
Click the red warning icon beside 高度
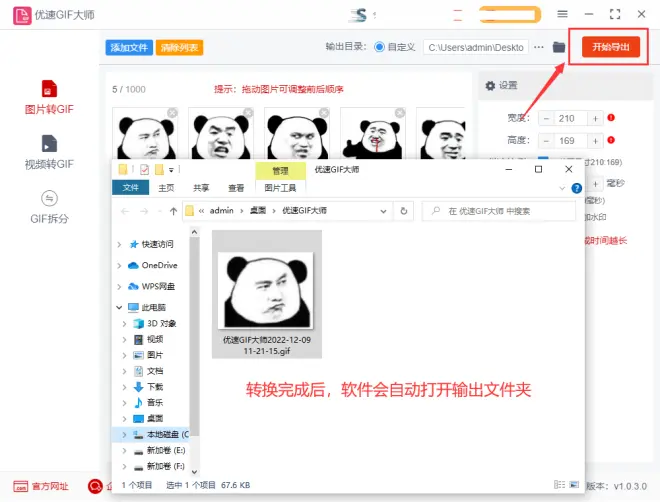(x=611, y=140)
